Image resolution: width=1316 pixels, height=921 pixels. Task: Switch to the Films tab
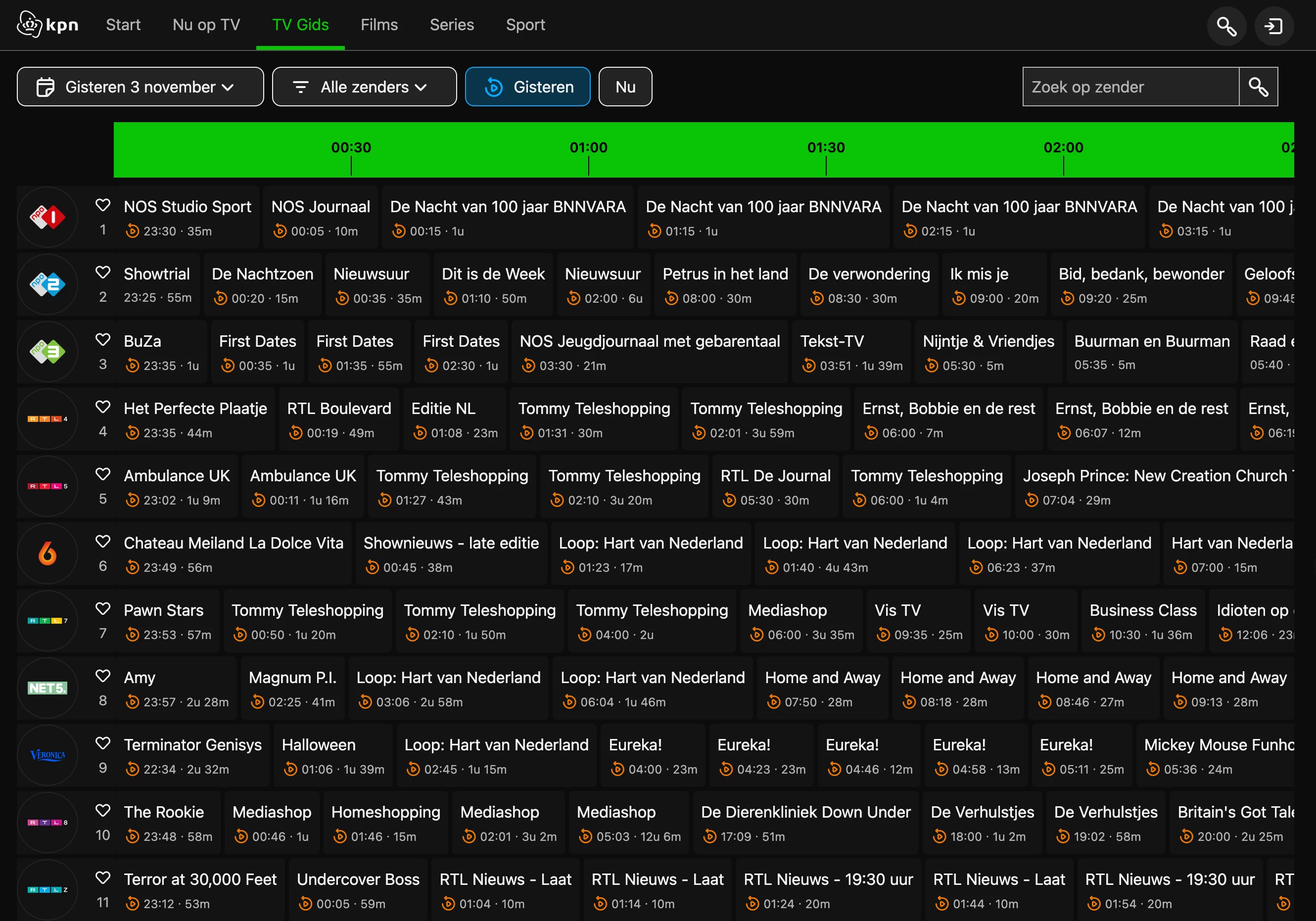pos(379,25)
